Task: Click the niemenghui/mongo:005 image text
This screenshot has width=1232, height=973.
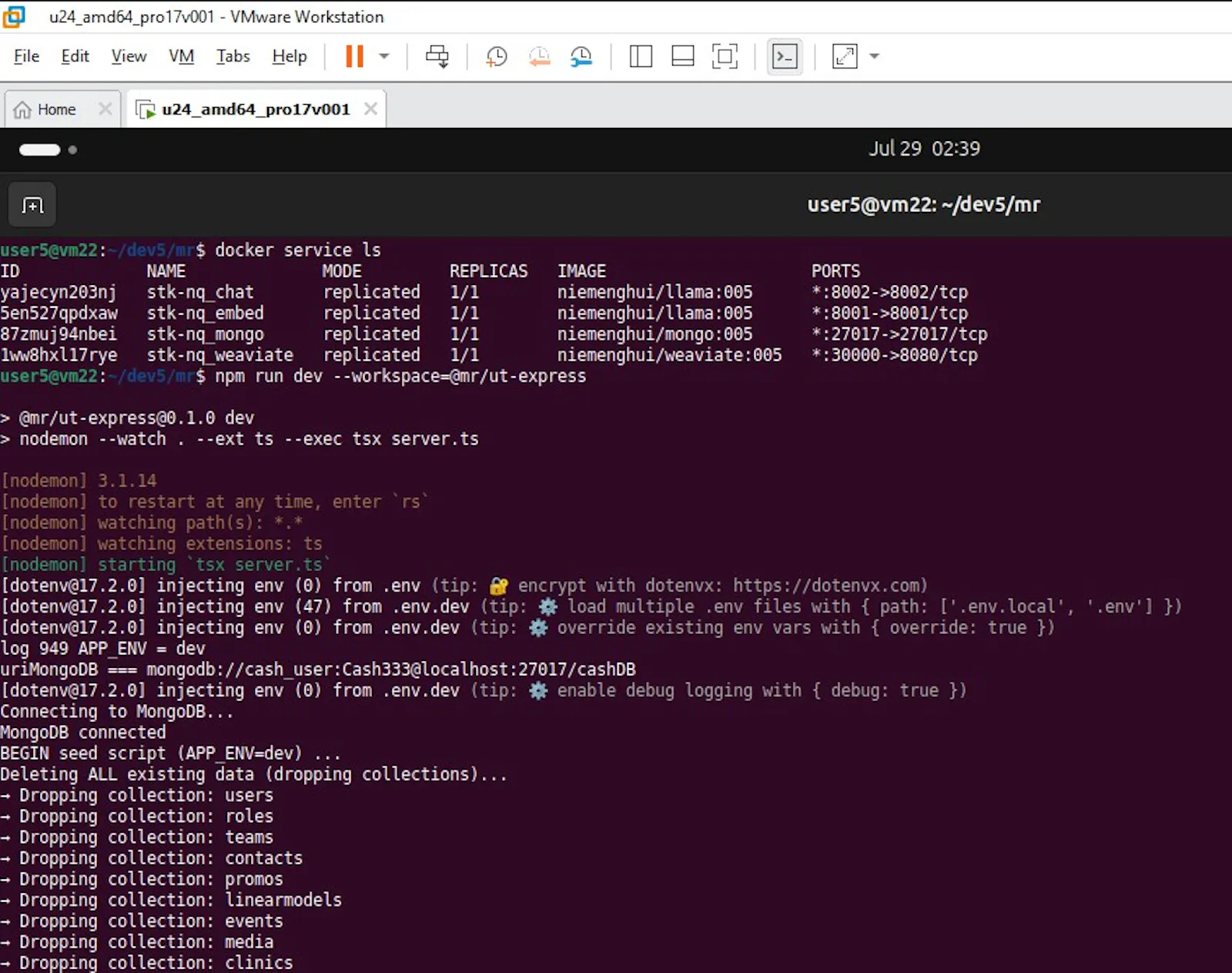Action: [x=654, y=334]
